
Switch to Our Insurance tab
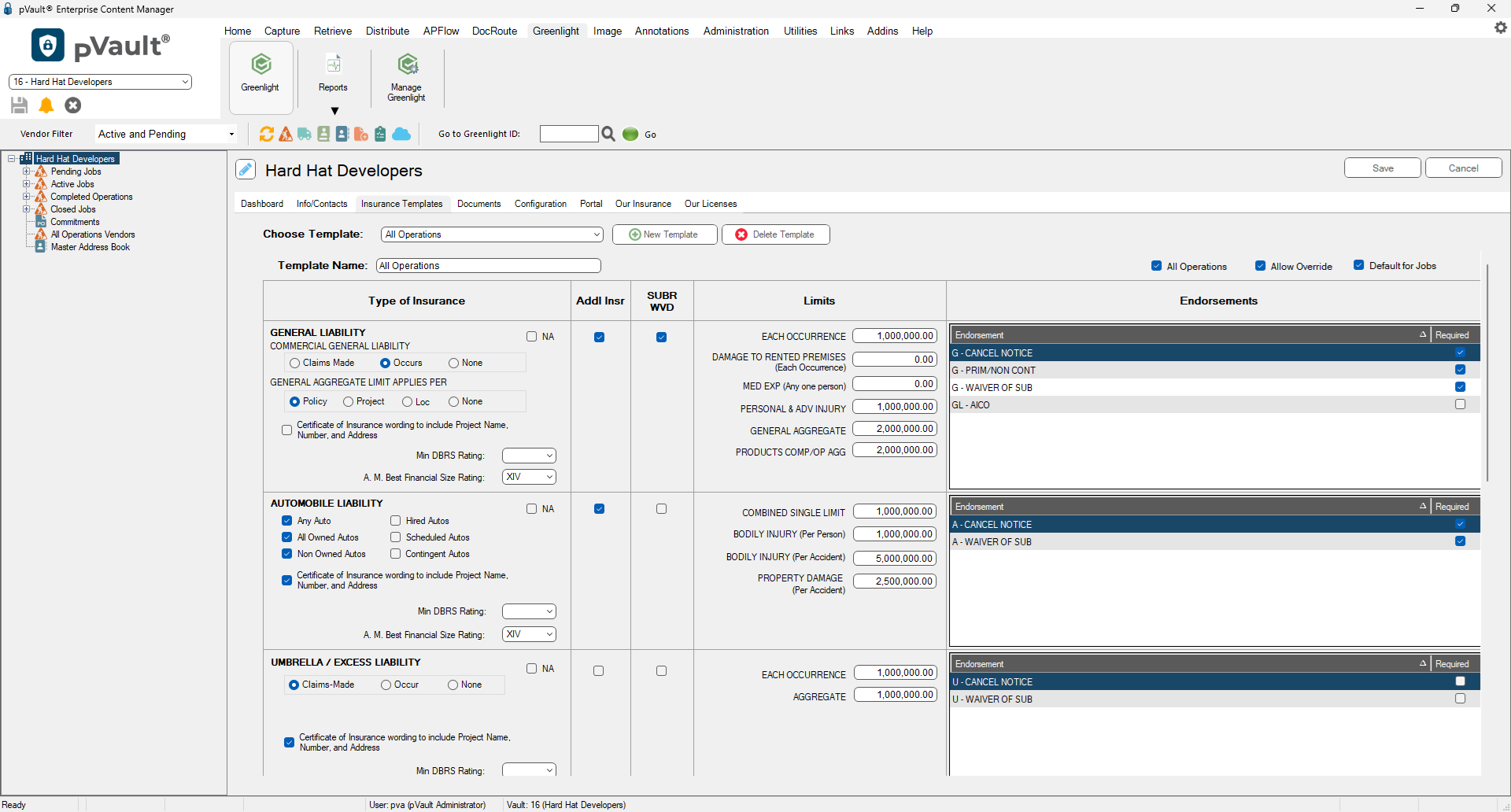(643, 204)
